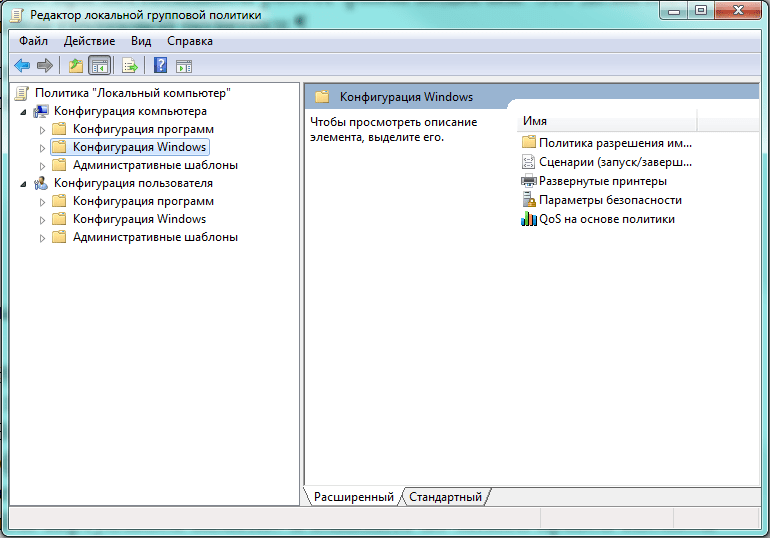The image size is (770, 538).
Task: Click the Конфигурация компьютера node icon
Action: [41, 111]
